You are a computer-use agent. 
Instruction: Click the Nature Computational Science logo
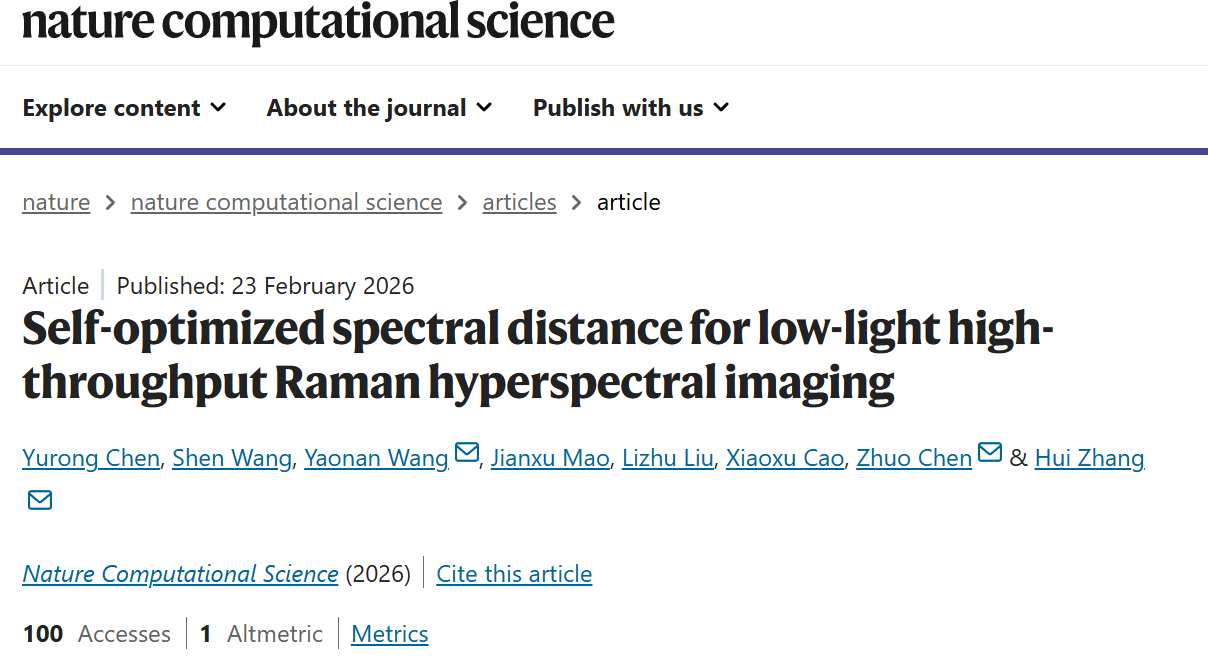[x=318, y=22]
